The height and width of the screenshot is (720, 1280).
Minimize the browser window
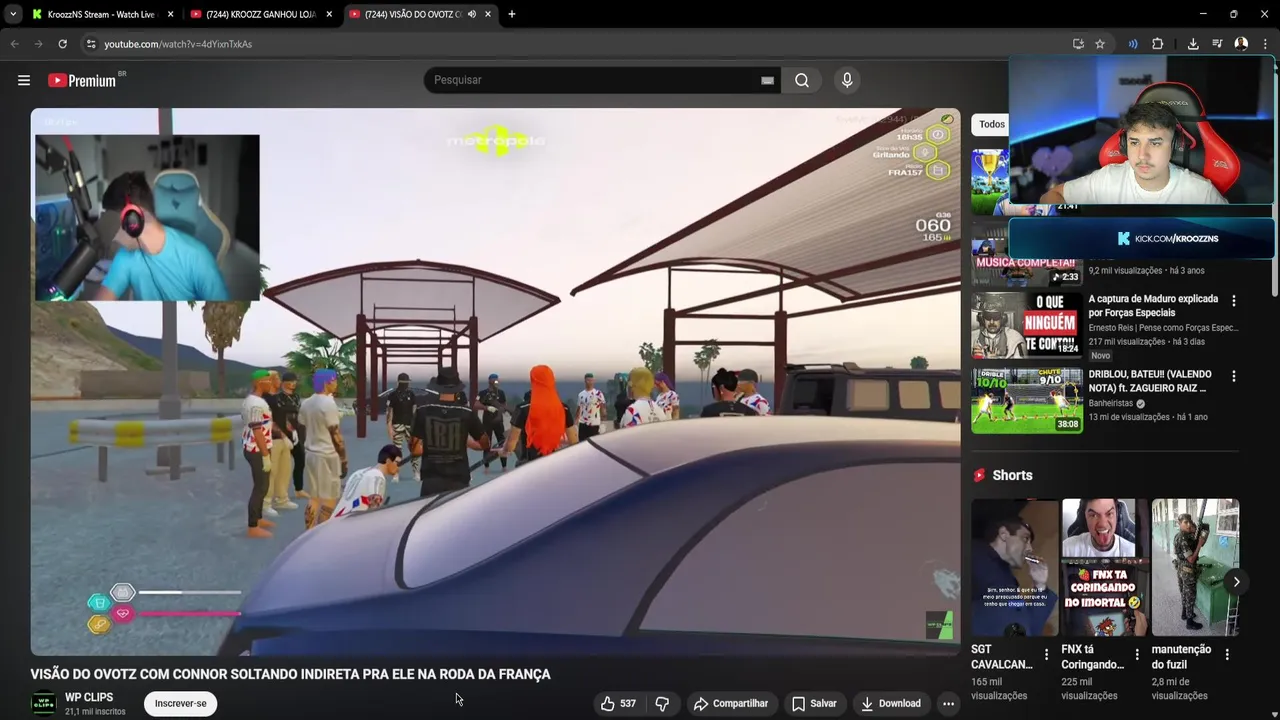[x=1203, y=14]
